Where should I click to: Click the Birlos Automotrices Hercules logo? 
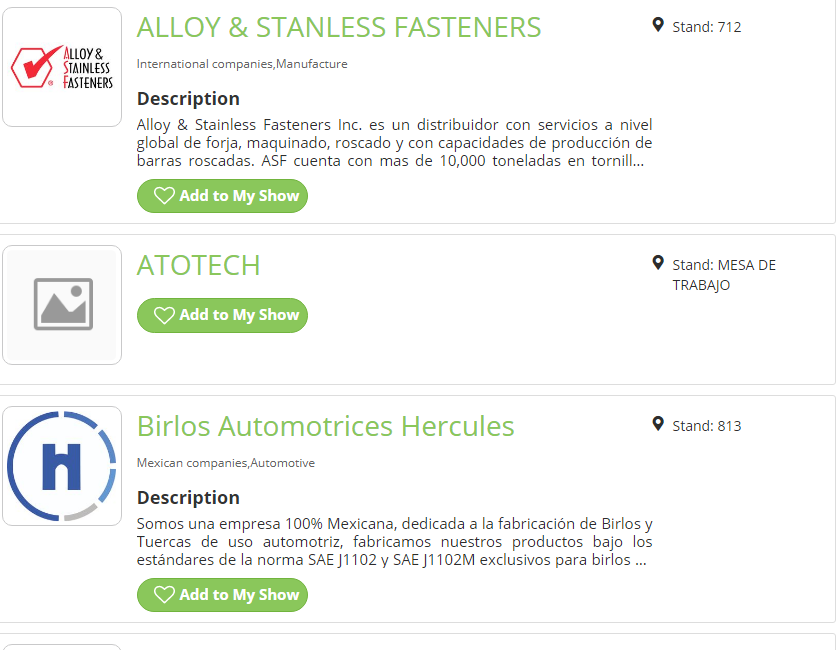[x=62, y=465]
